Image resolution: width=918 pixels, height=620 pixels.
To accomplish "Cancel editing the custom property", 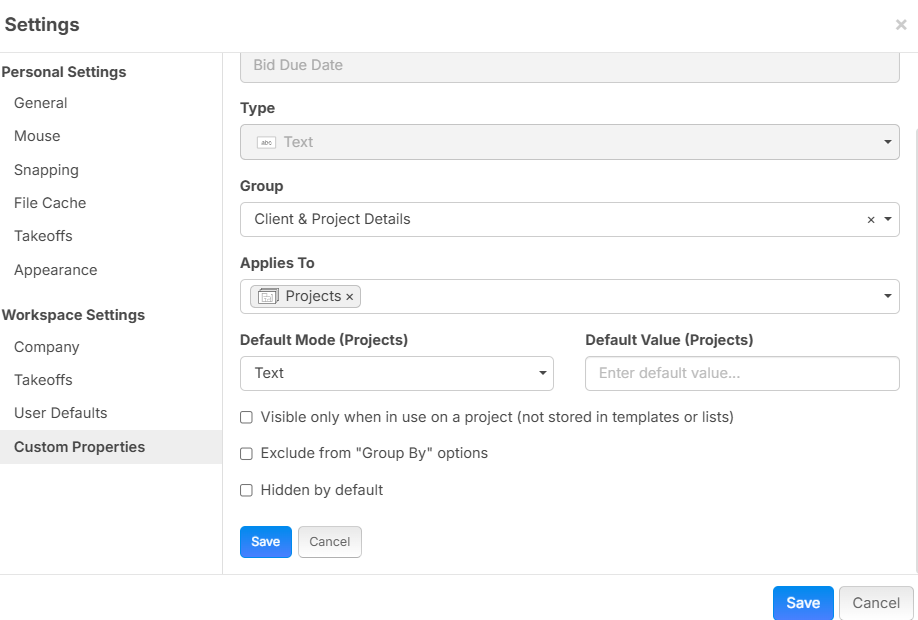I will 329,542.
